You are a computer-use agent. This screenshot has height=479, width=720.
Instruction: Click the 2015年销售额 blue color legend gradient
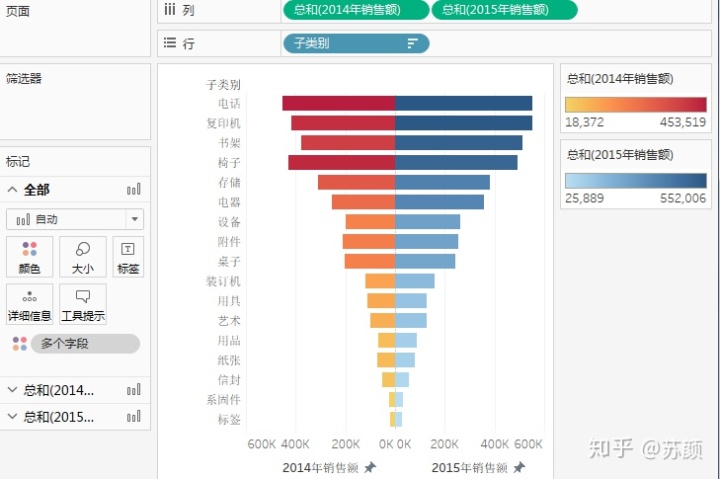(x=636, y=180)
